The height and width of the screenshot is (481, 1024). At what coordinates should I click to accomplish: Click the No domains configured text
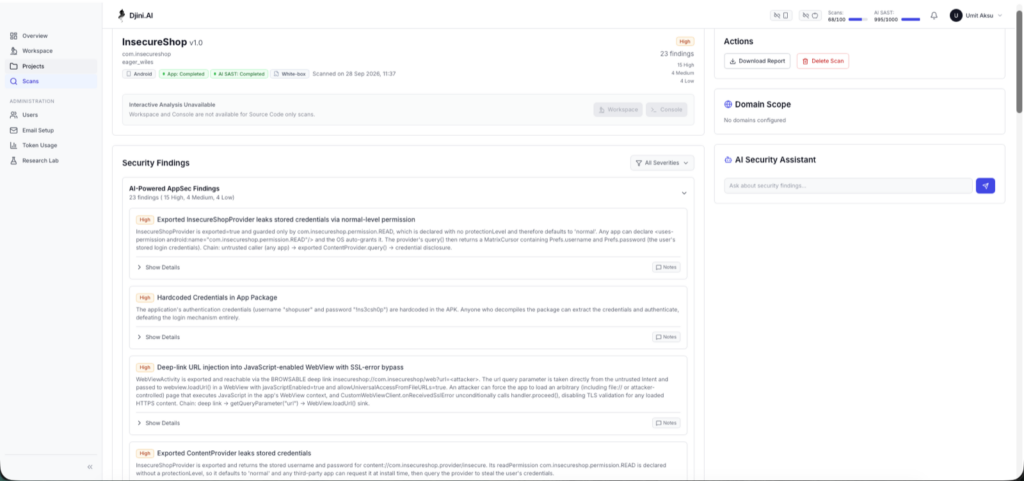click(755, 120)
